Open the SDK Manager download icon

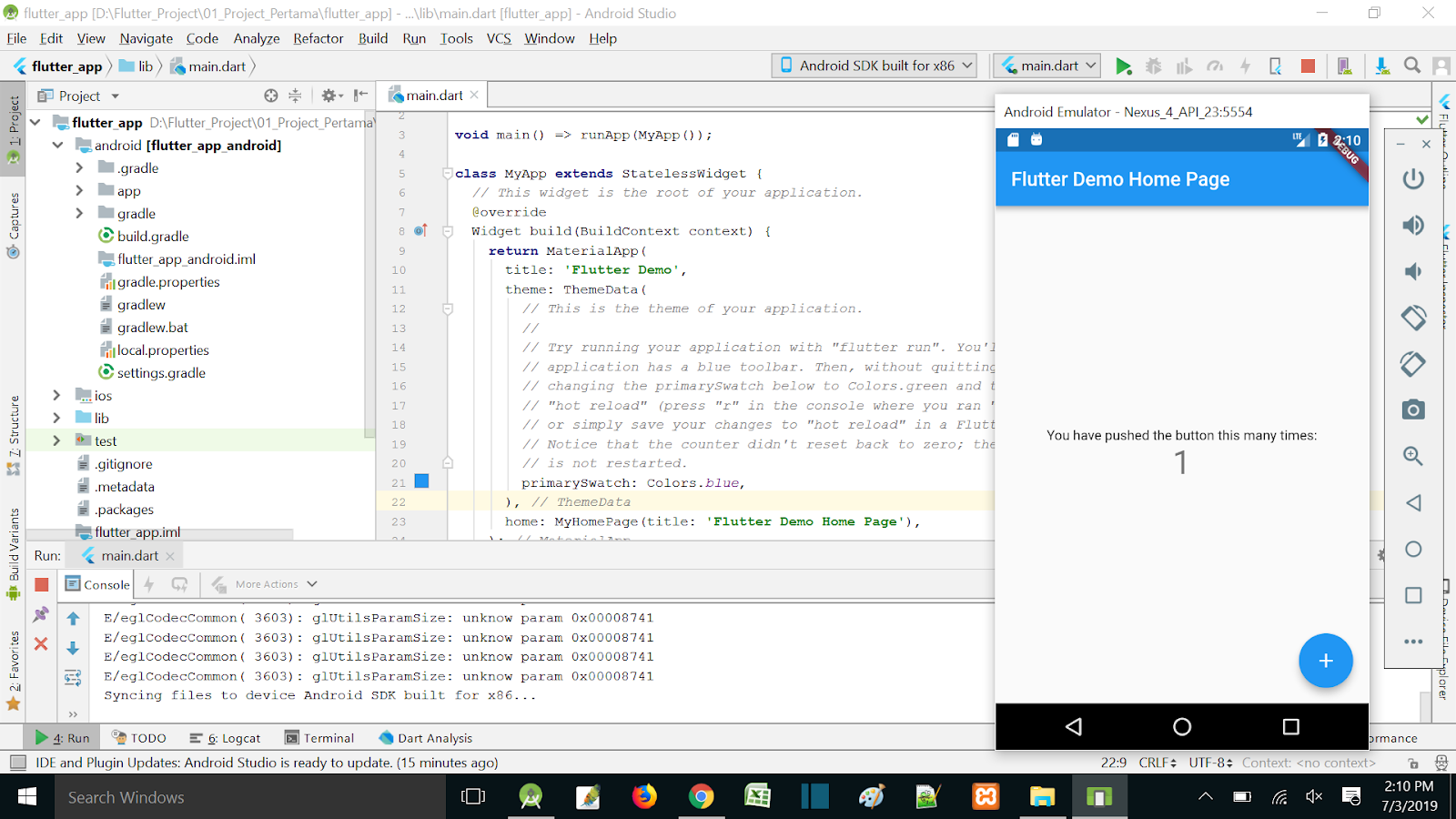coord(1382,66)
